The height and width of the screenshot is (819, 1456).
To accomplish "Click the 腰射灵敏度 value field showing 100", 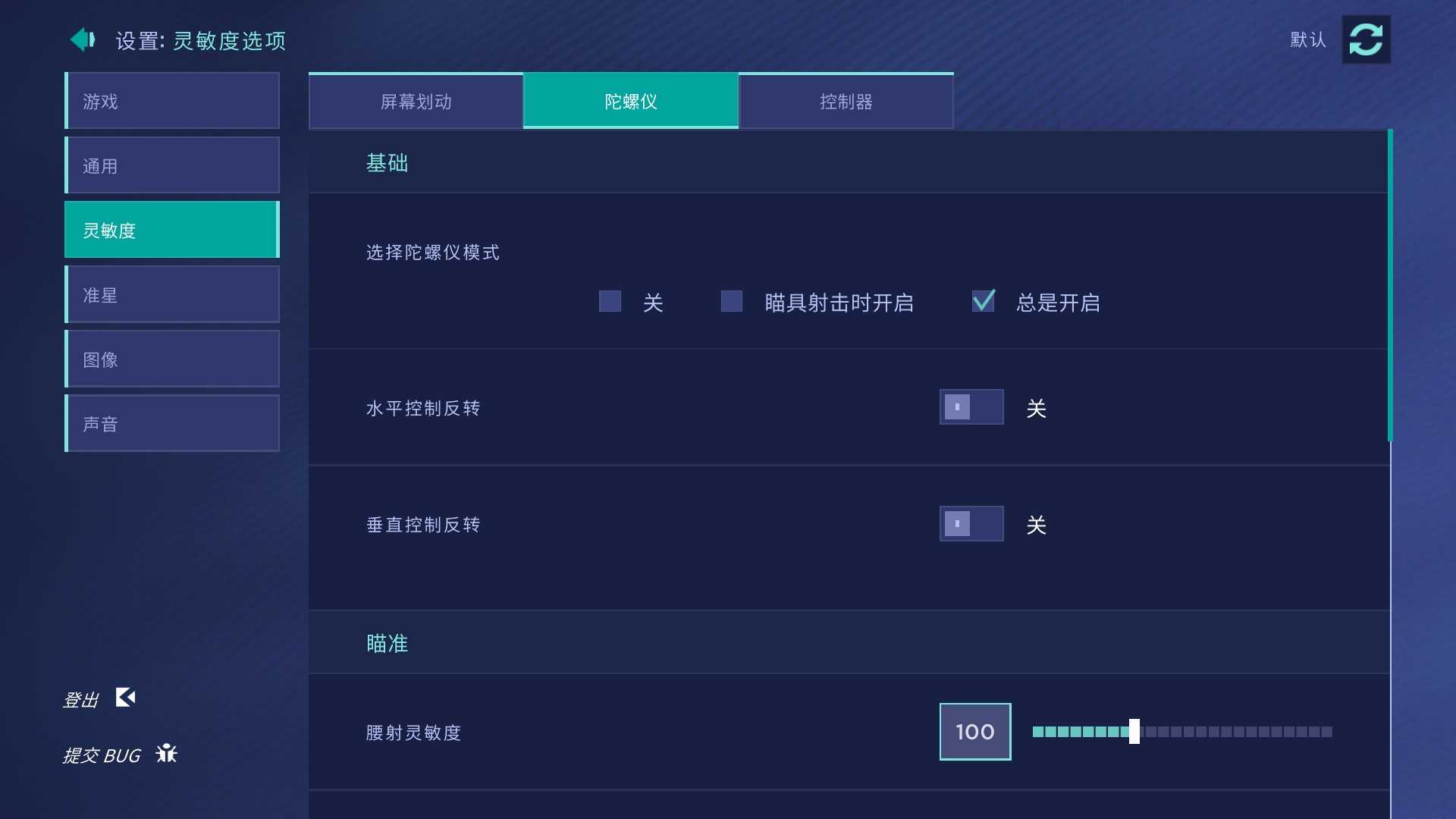I will point(974,732).
